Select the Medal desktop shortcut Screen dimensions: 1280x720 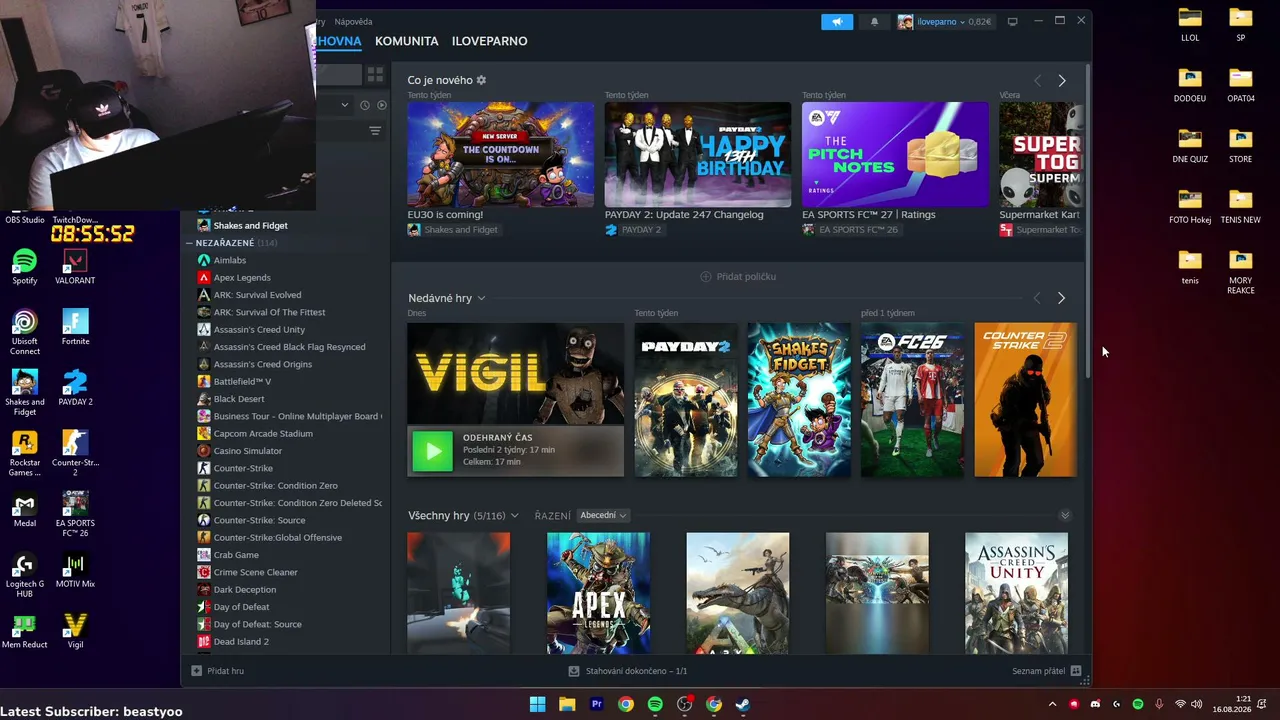25,510
